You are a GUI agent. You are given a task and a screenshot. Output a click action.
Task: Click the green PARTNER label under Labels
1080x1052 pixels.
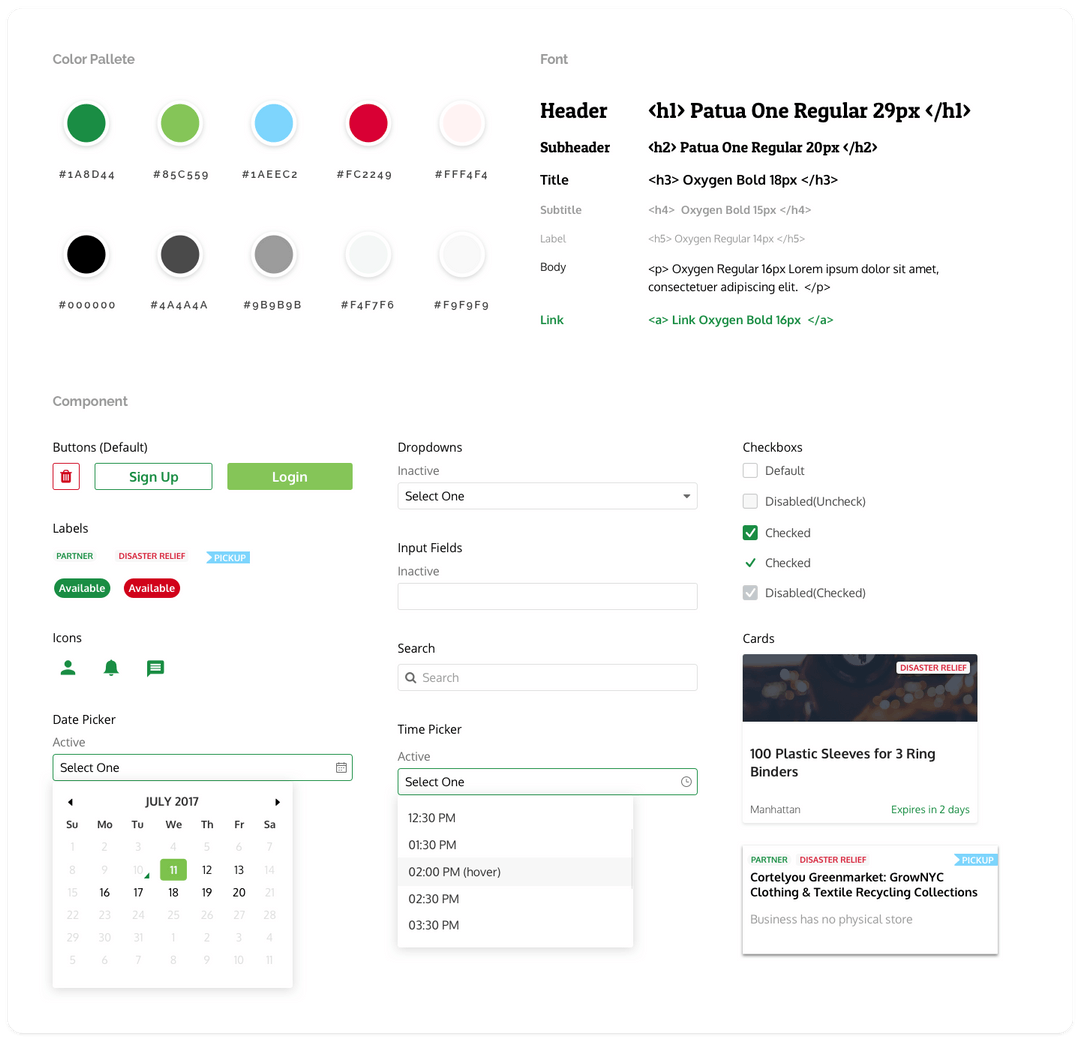74,556
